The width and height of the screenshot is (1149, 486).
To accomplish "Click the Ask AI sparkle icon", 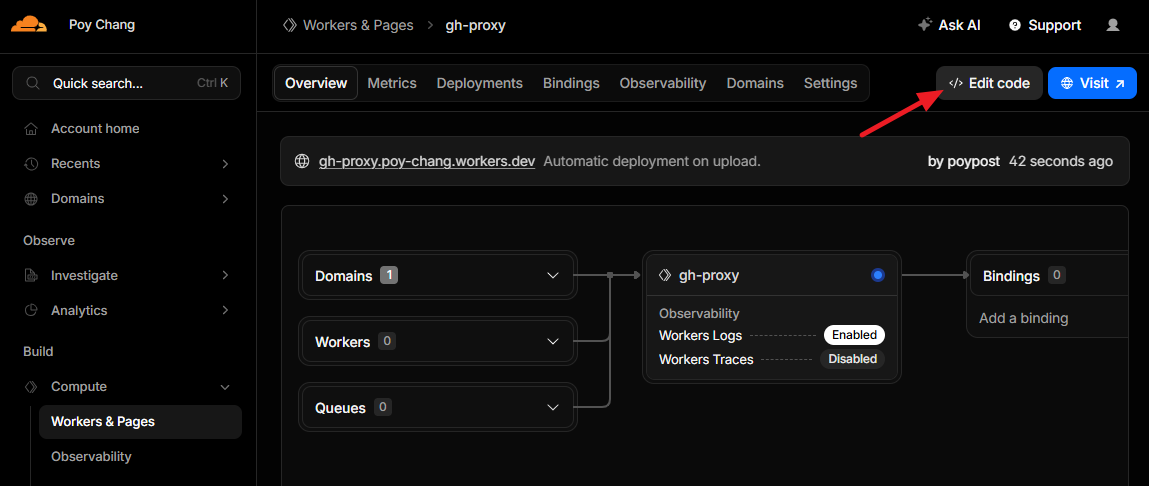I will [925, 25].
